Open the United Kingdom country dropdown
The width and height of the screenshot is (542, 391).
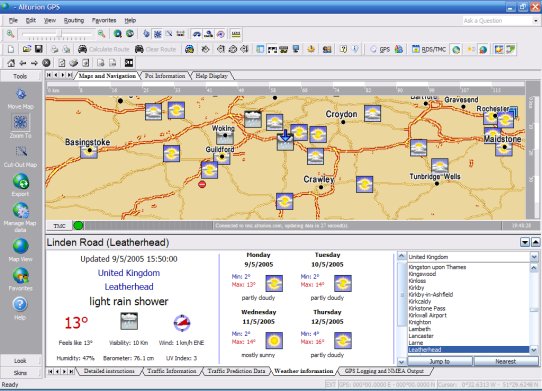534,257
